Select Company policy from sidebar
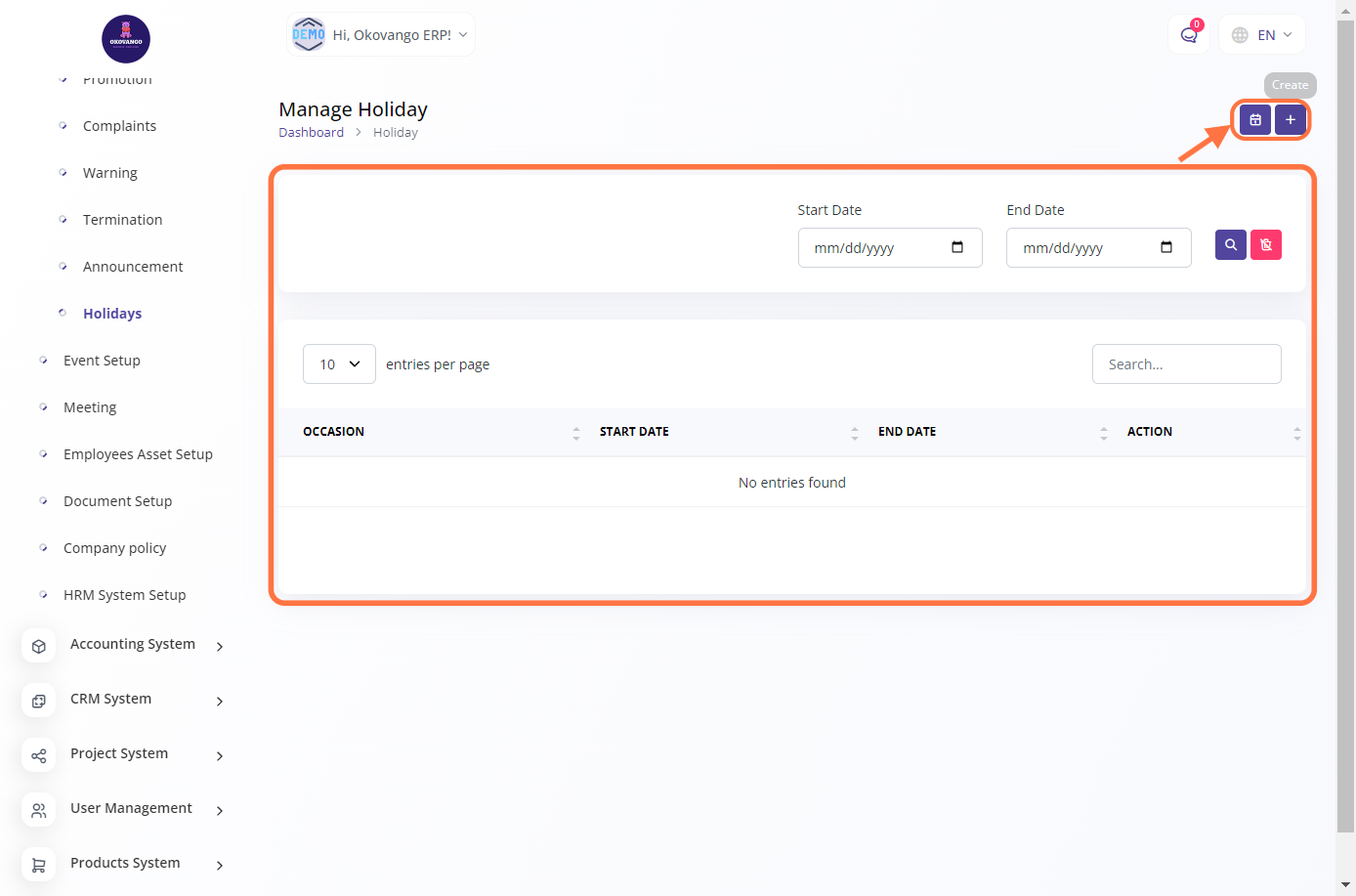The height and width of the screenshot is (896, 1356). click(x=114, y=548)
